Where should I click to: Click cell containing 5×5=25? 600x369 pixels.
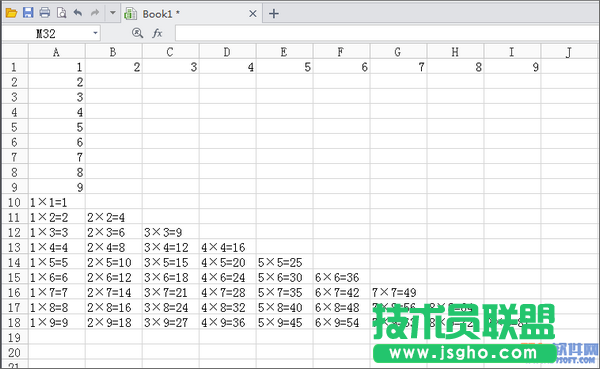pyautogui.click(x=285, y=262)
